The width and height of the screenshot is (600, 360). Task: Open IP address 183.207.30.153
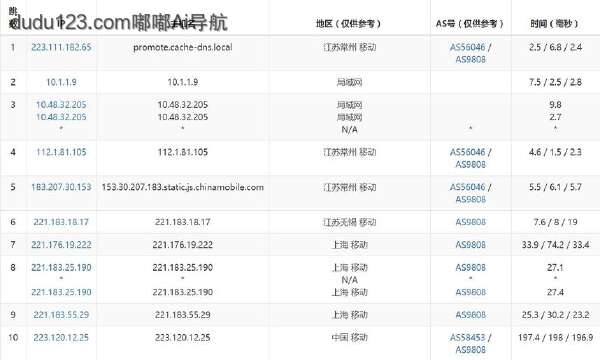(x=61, y=187)
